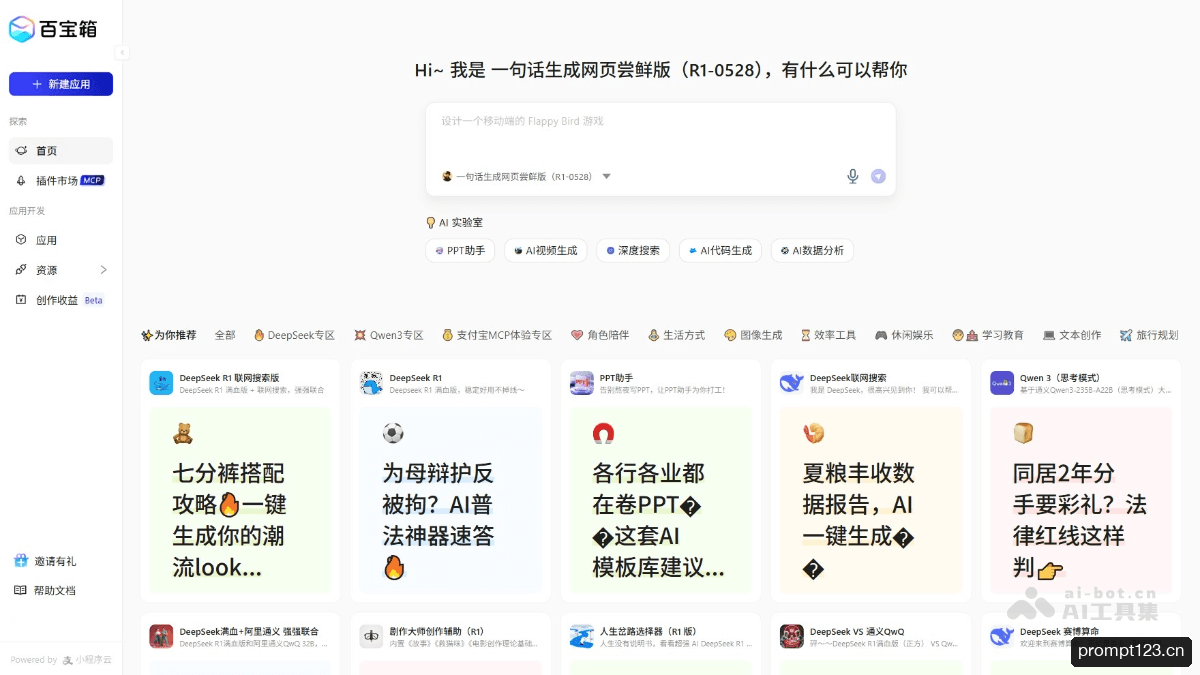1200x675 pixels.
Task: Select the 学习教育 tab
Action: (988, 335)
